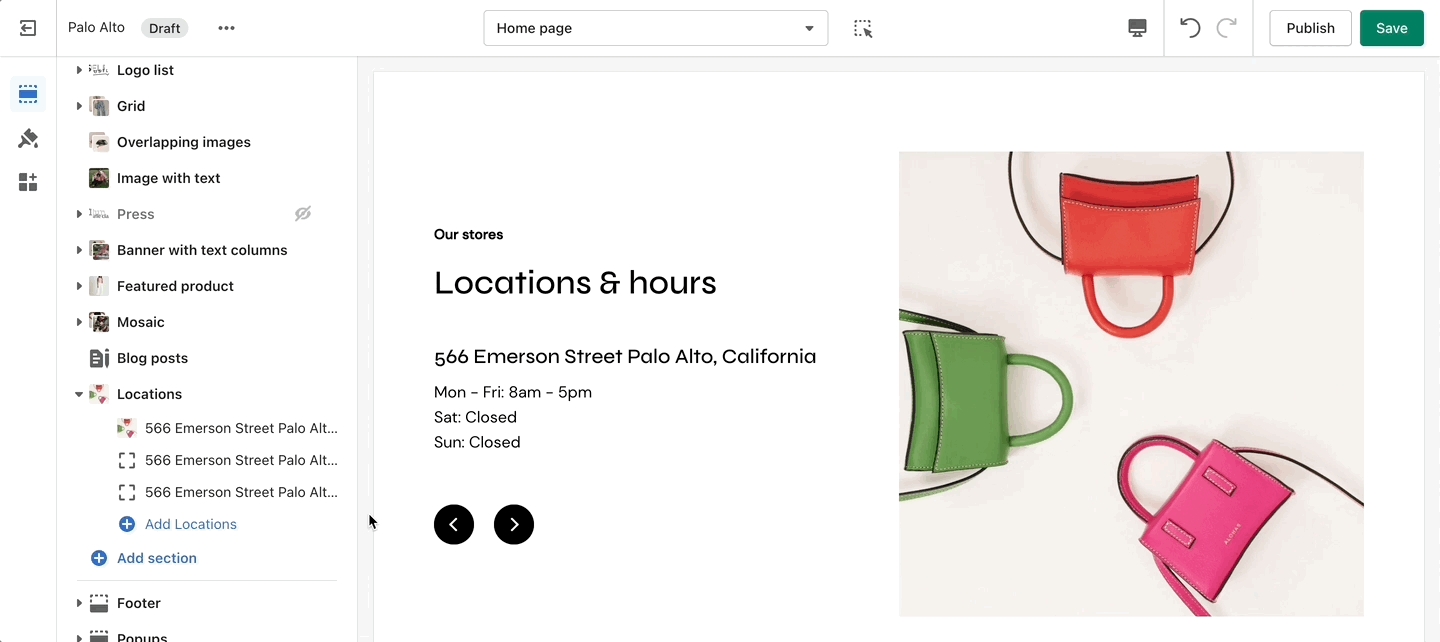1440x642 pixels.
Task: Go to previous location slide
Action: pyautogui.click(x=454, y=524)
